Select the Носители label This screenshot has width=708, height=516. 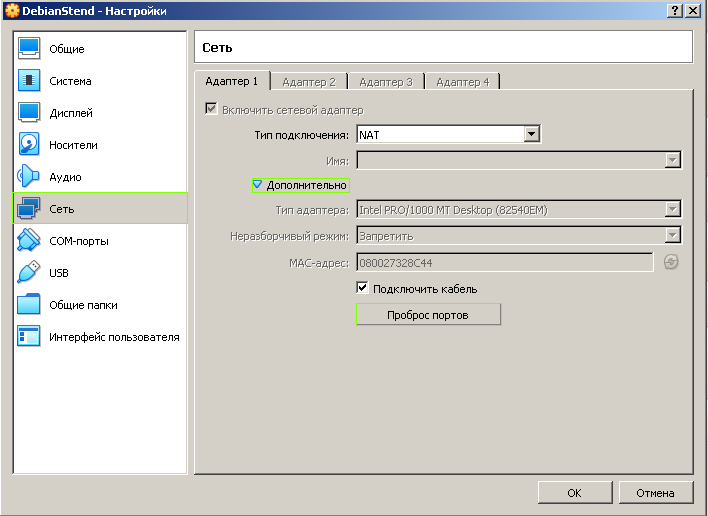(74, 145)
